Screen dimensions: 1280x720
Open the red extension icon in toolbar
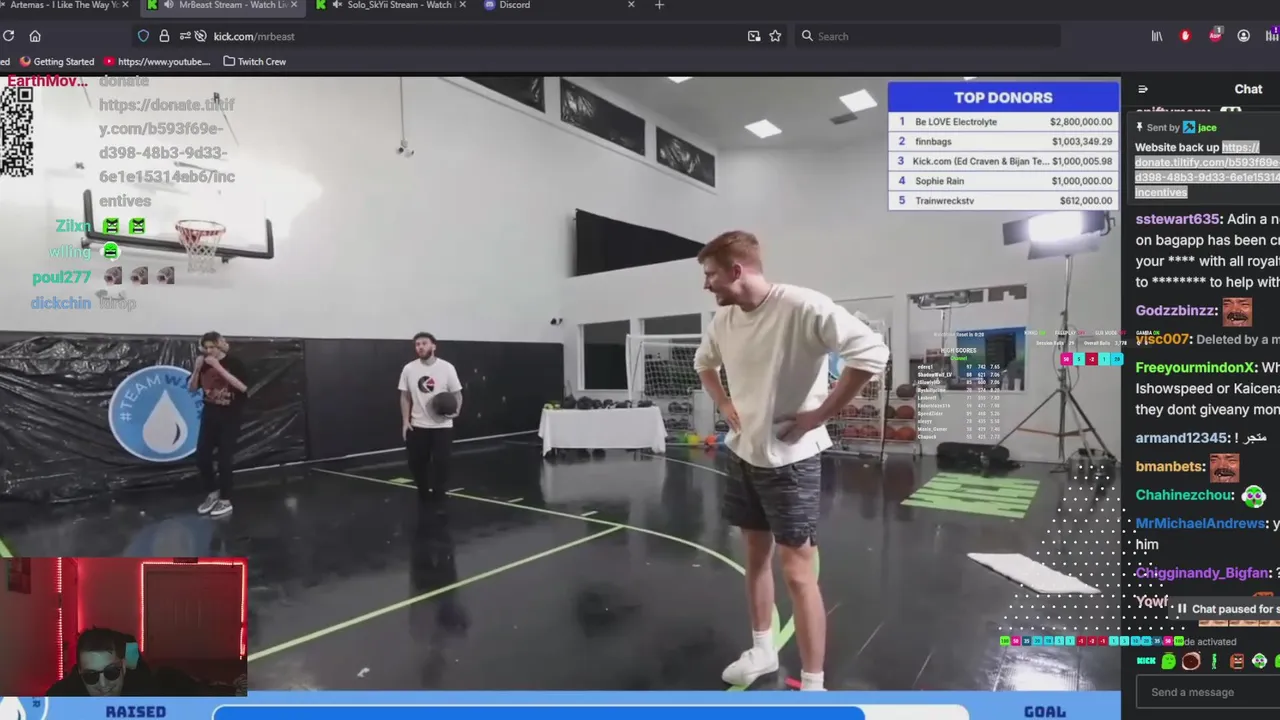[1185, 36]
